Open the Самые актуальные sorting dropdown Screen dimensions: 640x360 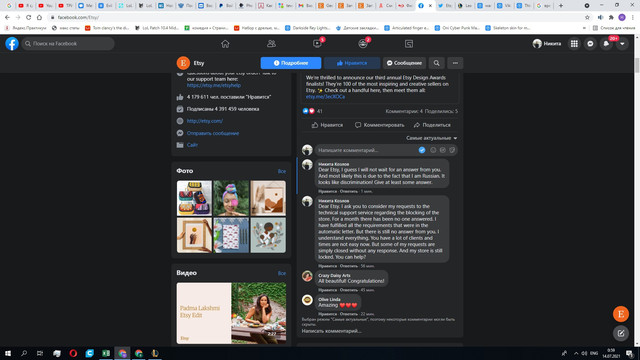click(431, 138)
